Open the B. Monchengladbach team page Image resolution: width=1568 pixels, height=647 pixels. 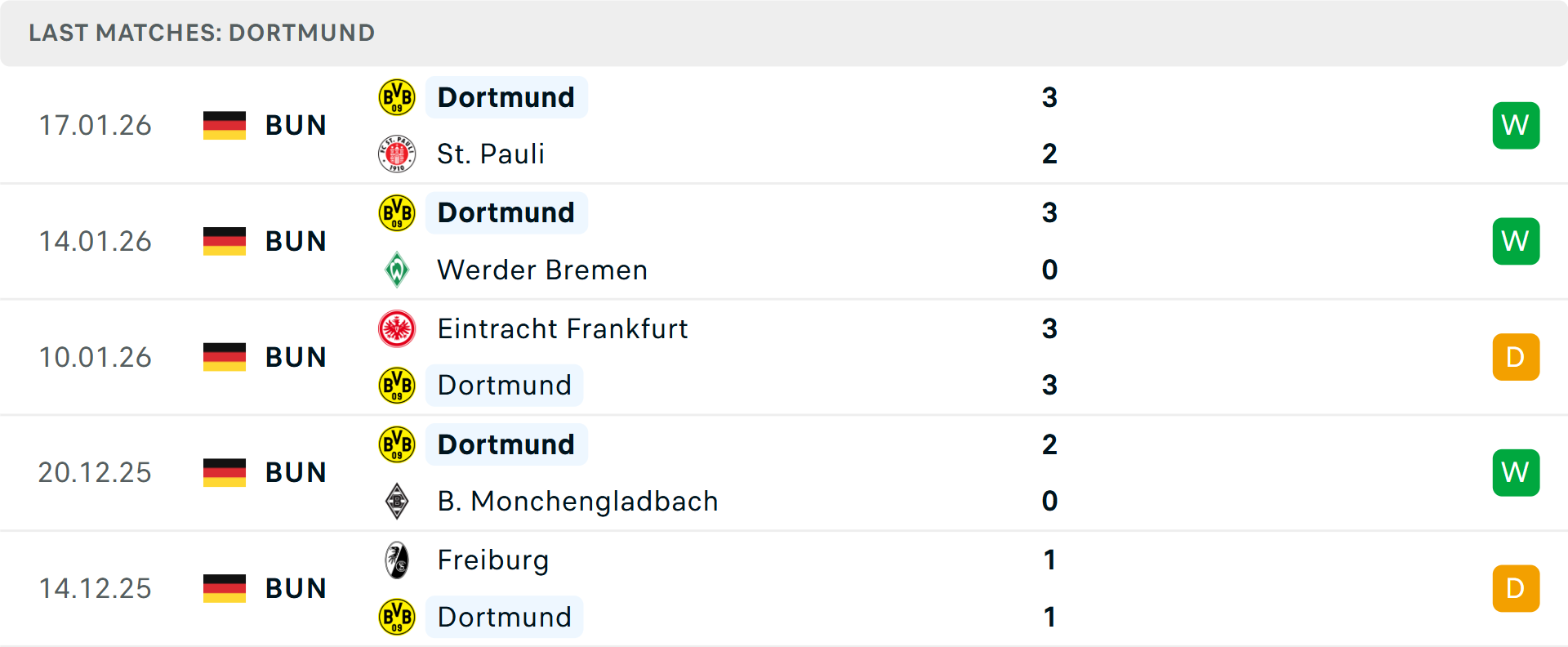point(577,501)
